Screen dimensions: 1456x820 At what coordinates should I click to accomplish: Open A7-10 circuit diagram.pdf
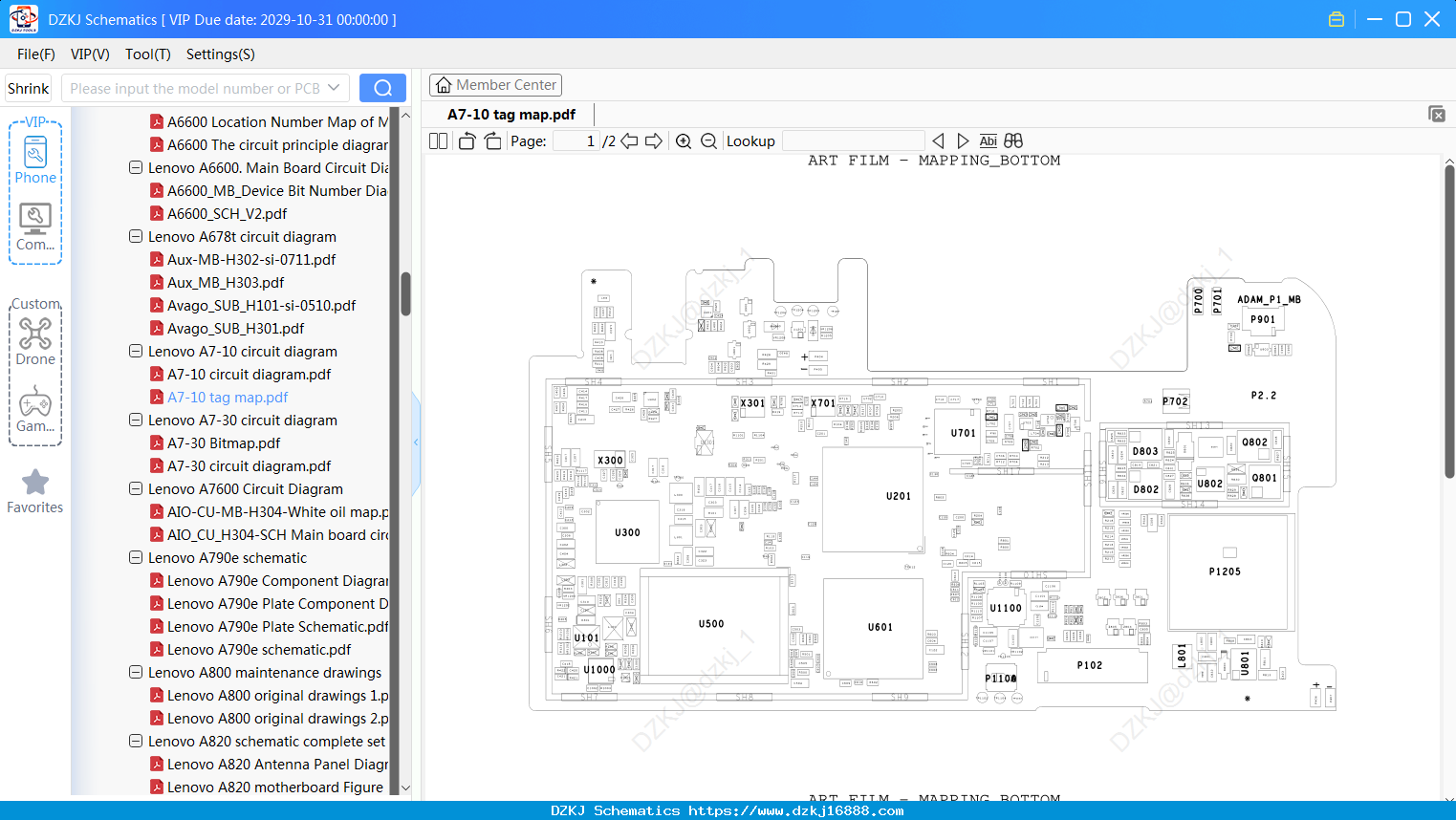249,374
